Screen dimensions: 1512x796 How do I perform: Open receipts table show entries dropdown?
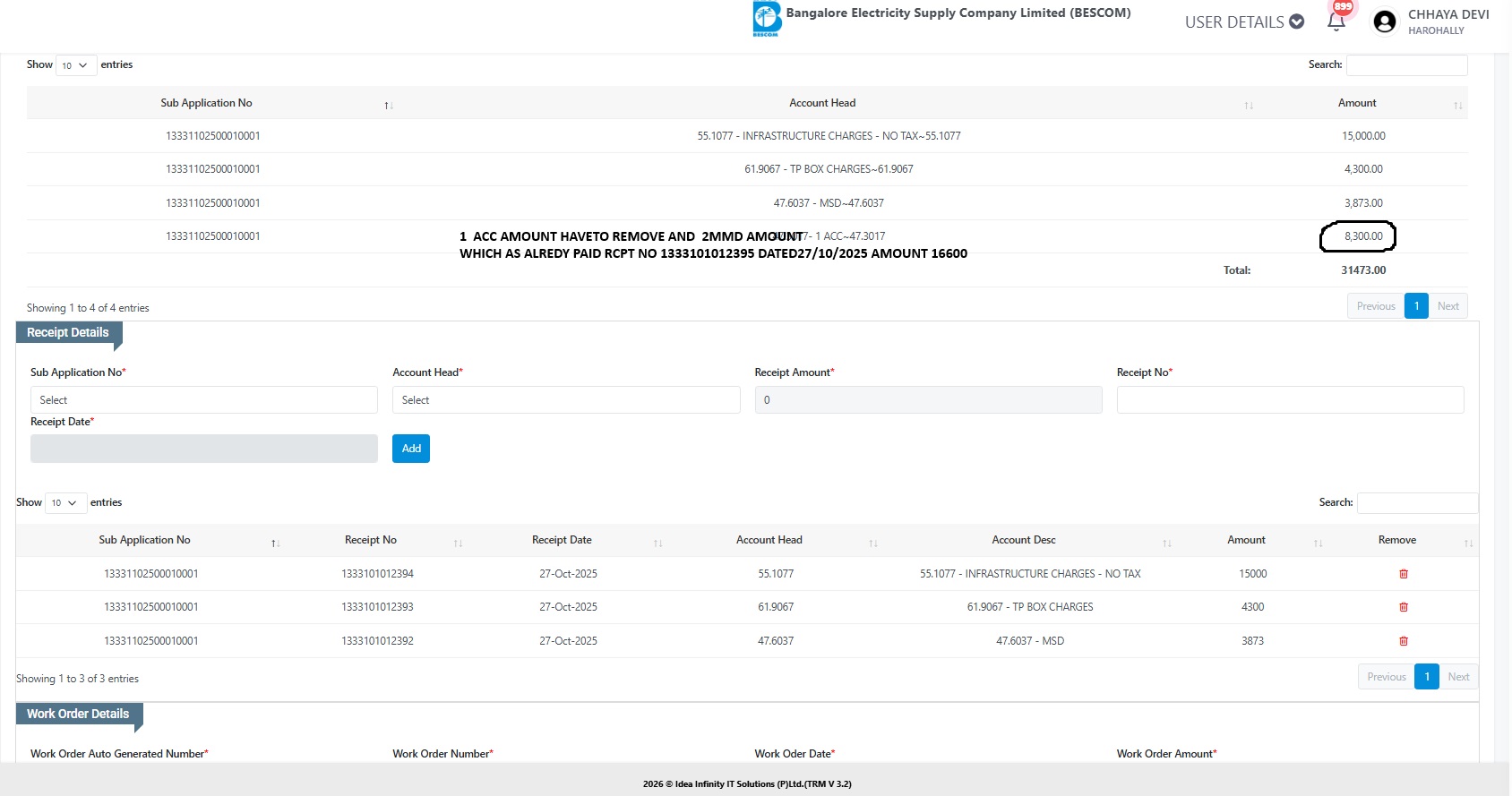65,503
